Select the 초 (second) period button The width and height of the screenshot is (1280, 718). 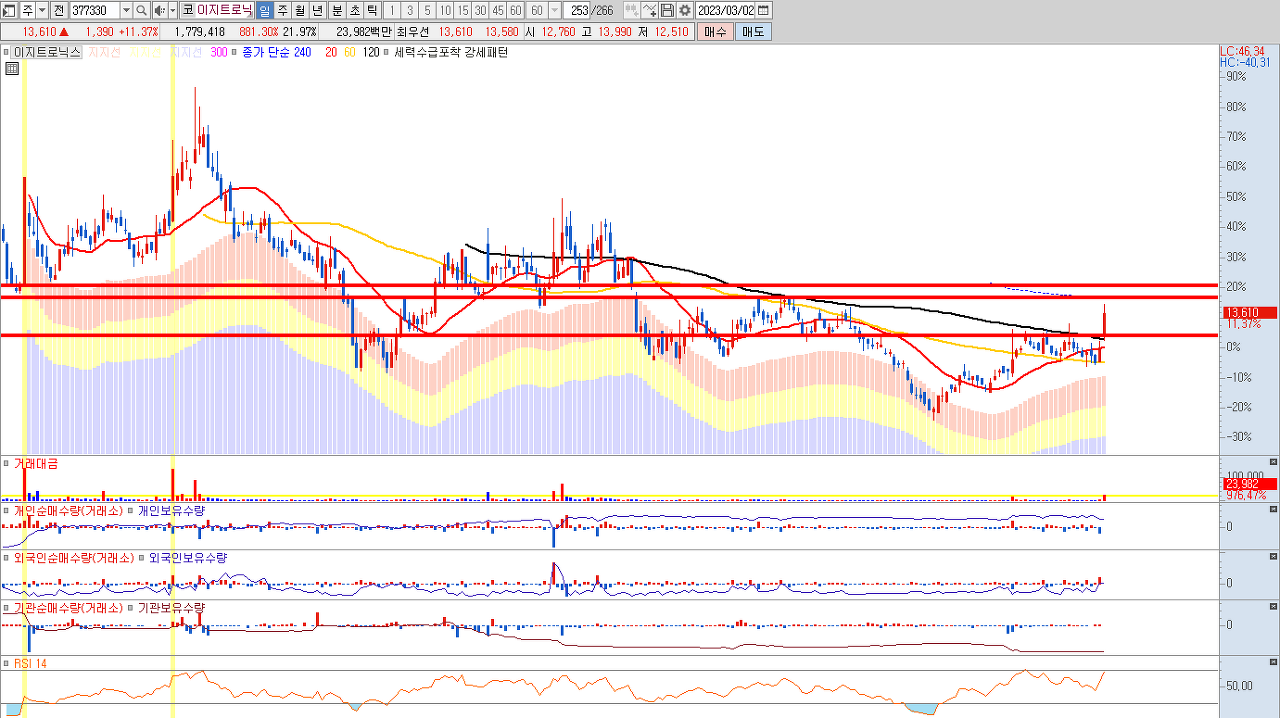click(x=354, y=10)
